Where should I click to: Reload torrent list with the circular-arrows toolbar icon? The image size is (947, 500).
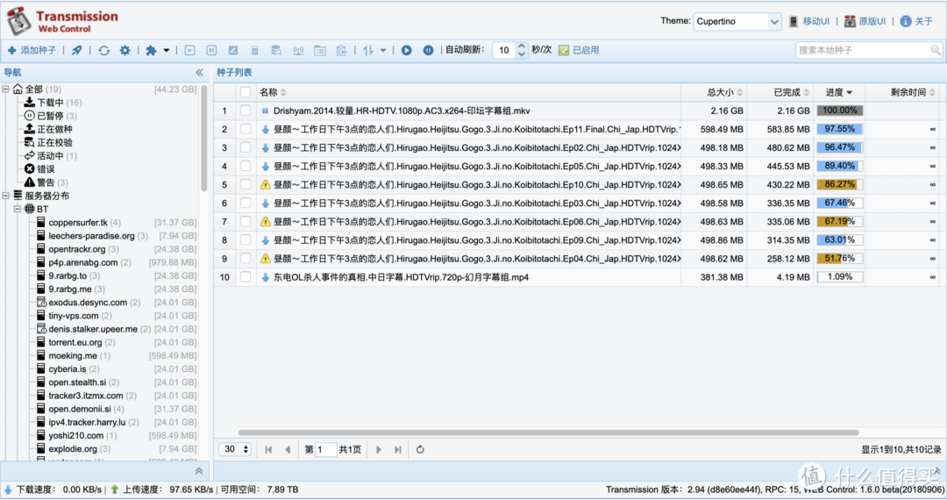point(104,50)
